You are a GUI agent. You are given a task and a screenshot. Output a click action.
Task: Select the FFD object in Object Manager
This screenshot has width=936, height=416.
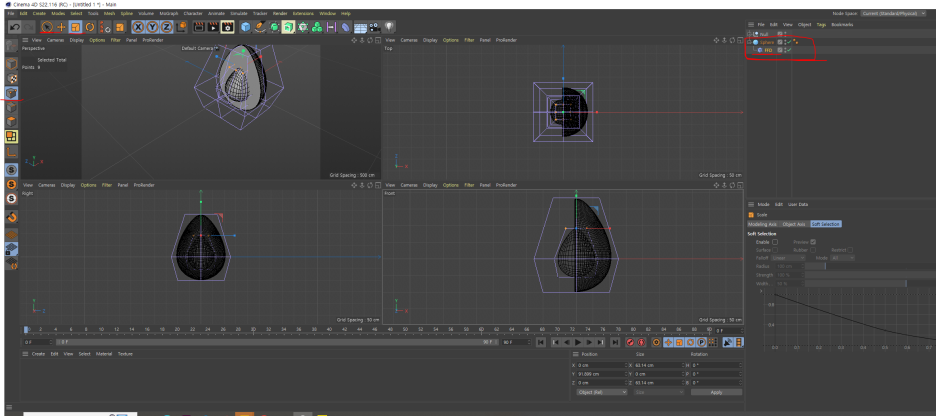pyautogui.click(x=768, y=50)
